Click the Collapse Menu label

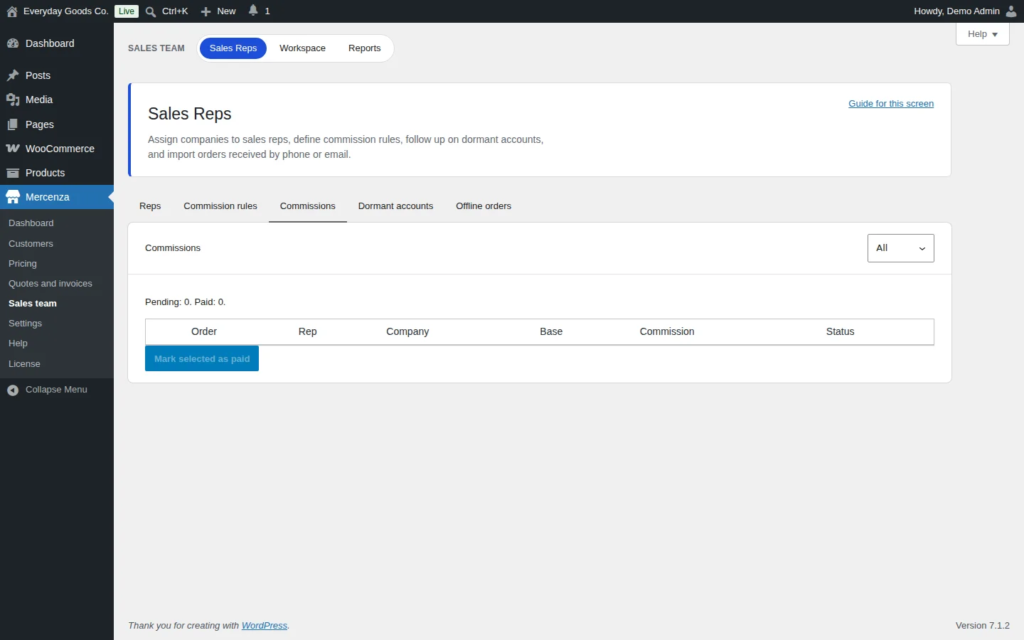[56, 389]
